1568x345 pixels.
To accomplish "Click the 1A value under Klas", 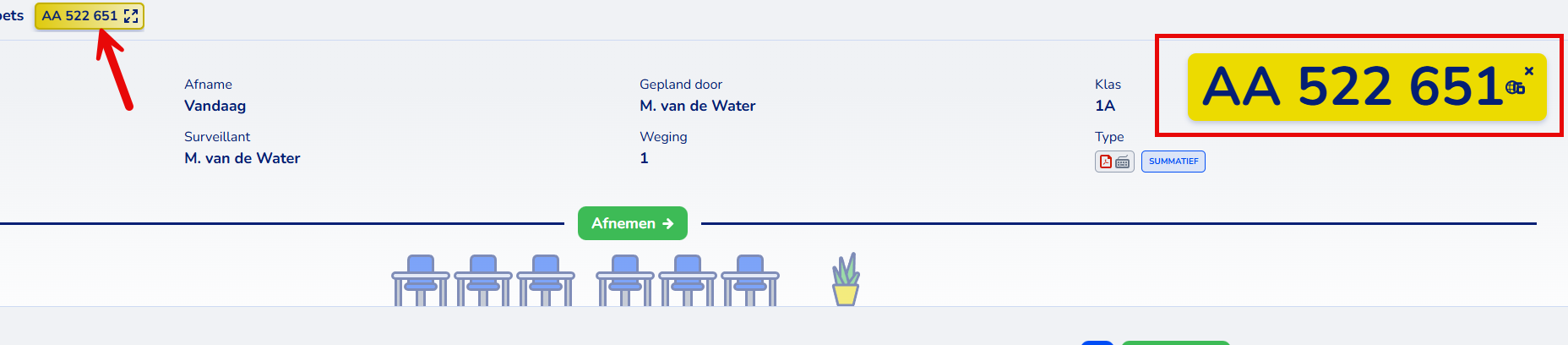I will 1105,106.
